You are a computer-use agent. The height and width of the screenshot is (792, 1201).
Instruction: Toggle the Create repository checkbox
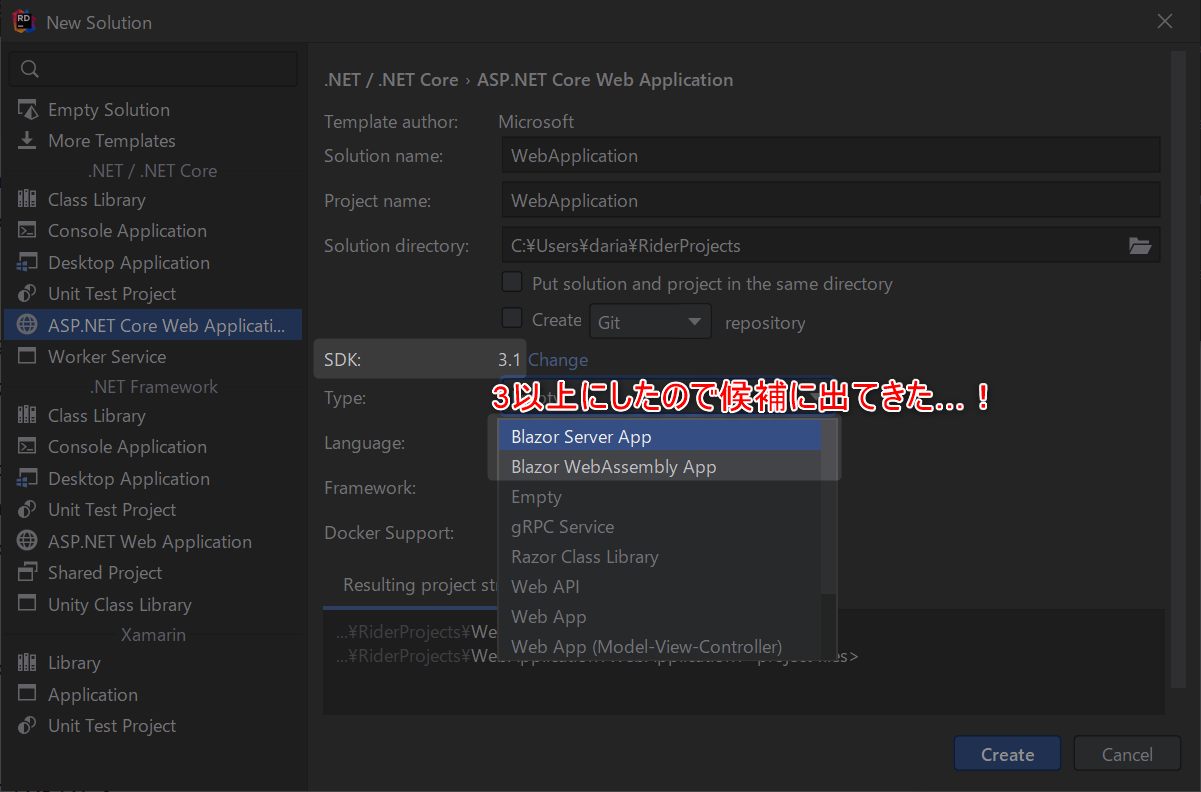[512, 319]
